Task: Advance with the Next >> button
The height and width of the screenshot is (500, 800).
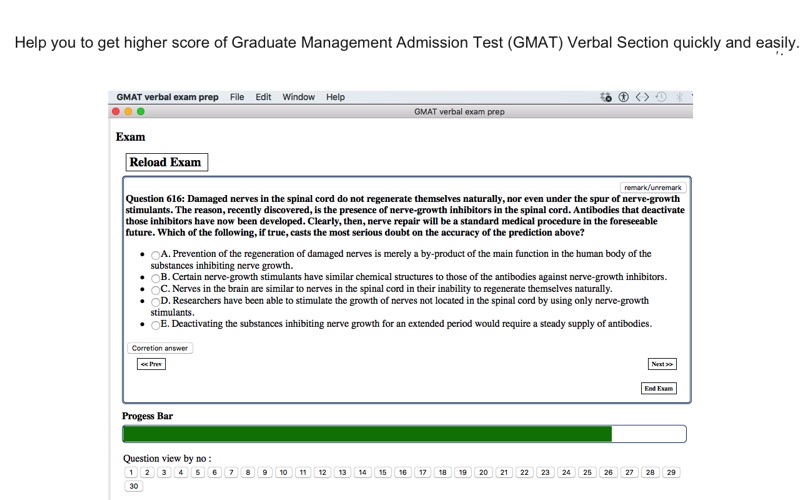Action: (662, 364)
